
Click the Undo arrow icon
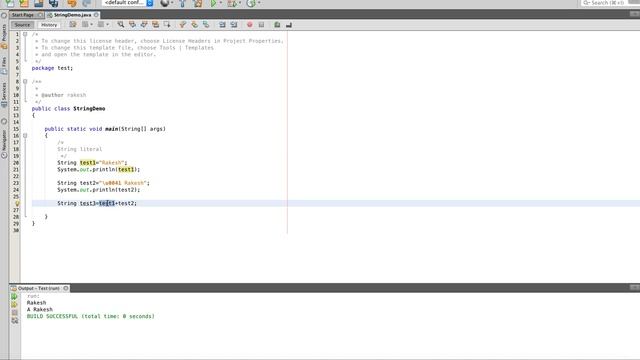pyautogui.click(x=72, y=3)
